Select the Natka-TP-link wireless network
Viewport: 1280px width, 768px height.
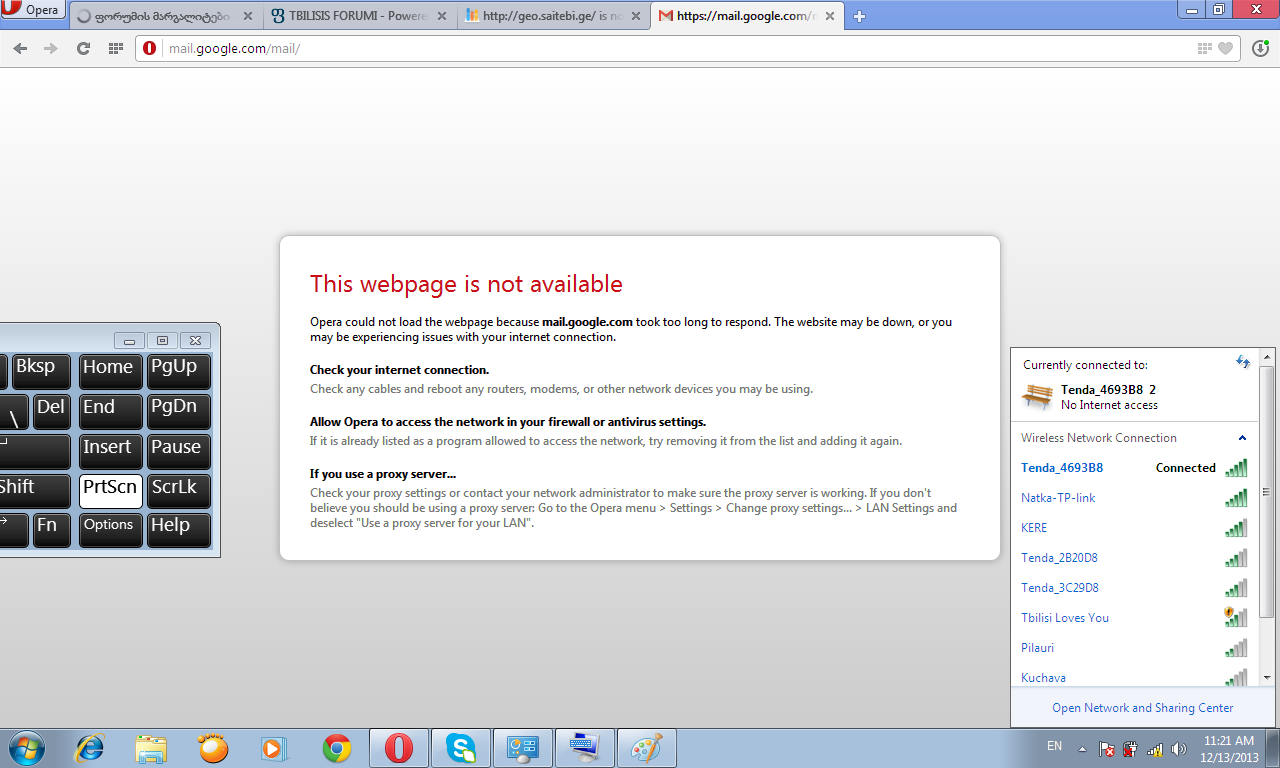pyautogui.click(x=1134, y=498)
